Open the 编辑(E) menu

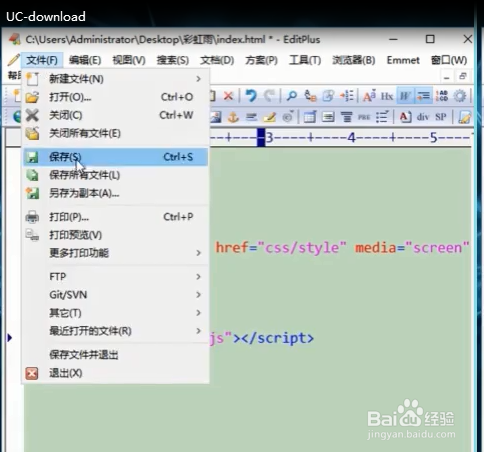coord(85,60)
